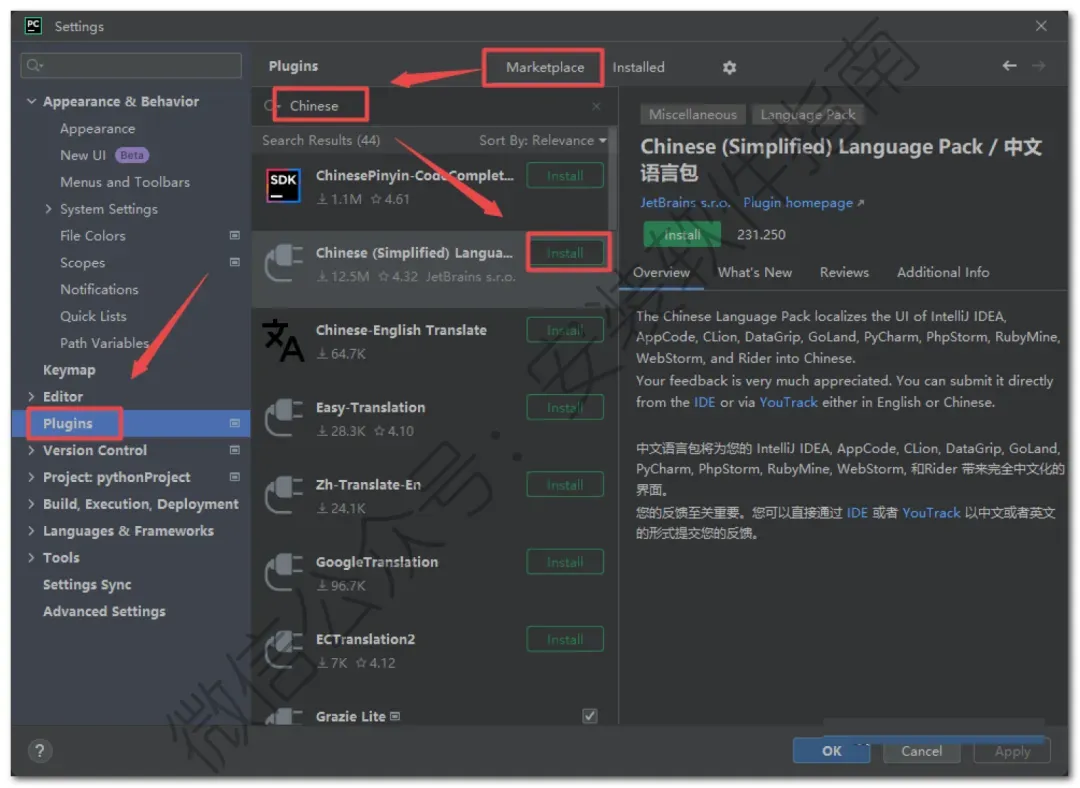The height and width of the screenshot is (788, 1080).
Task: Click the PyCharm logo in title bar
Action: coord(33,26)
